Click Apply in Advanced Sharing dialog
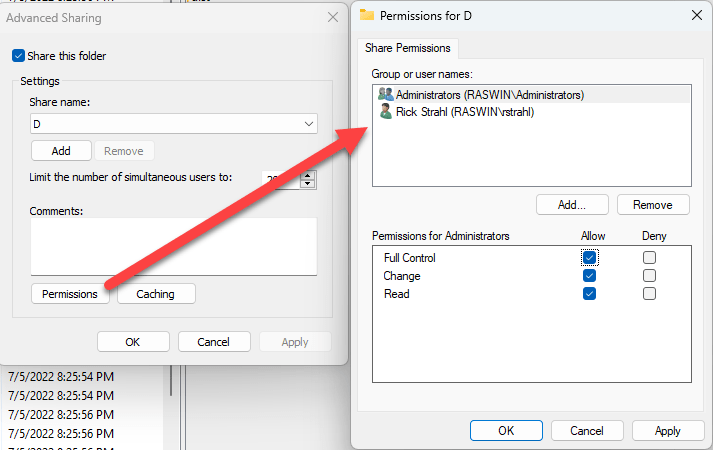 (x=295, y=342)
